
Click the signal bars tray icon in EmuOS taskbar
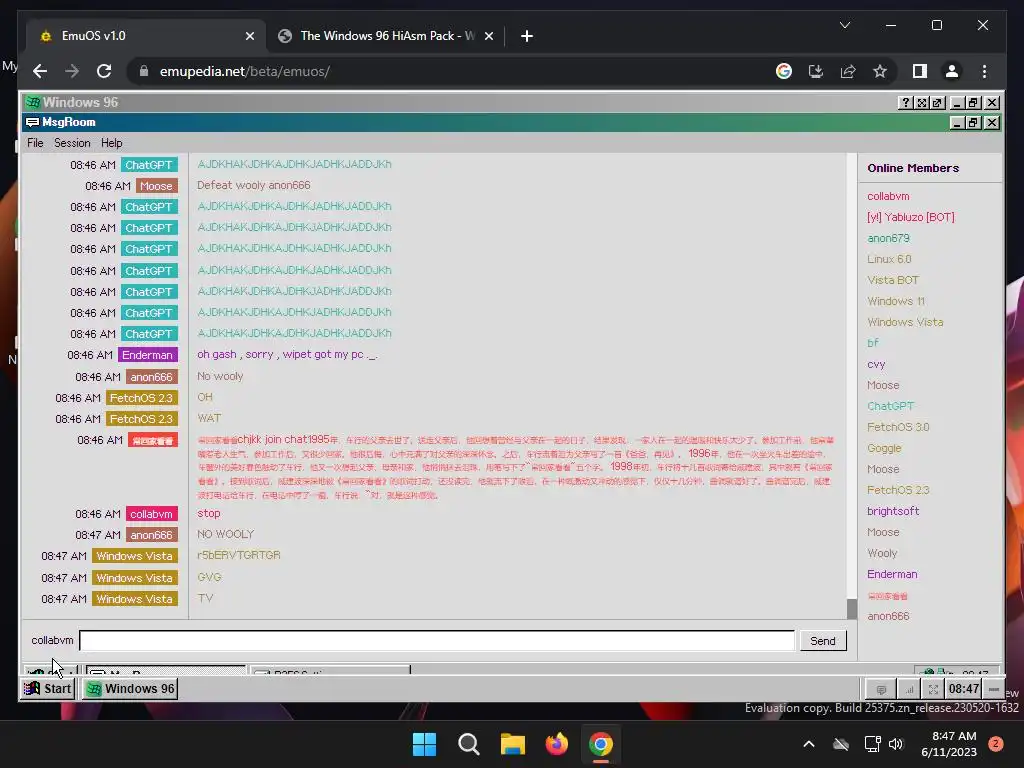click(908, 689)
